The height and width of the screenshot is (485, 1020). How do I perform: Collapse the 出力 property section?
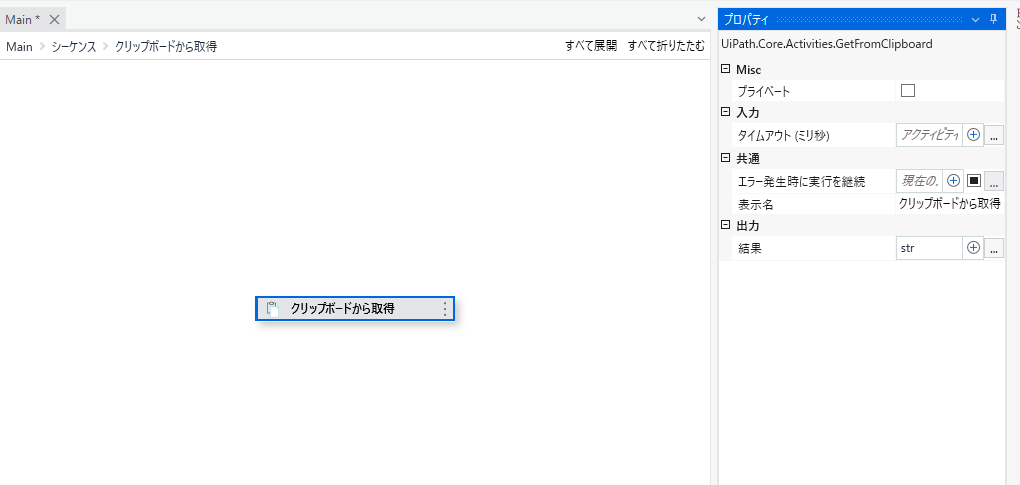point(725,225)
